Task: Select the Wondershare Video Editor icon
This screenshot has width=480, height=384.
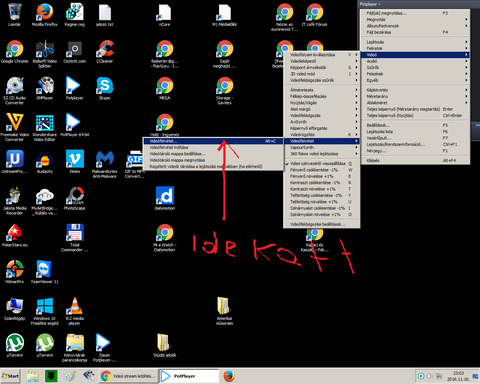Action: [45, 127]
